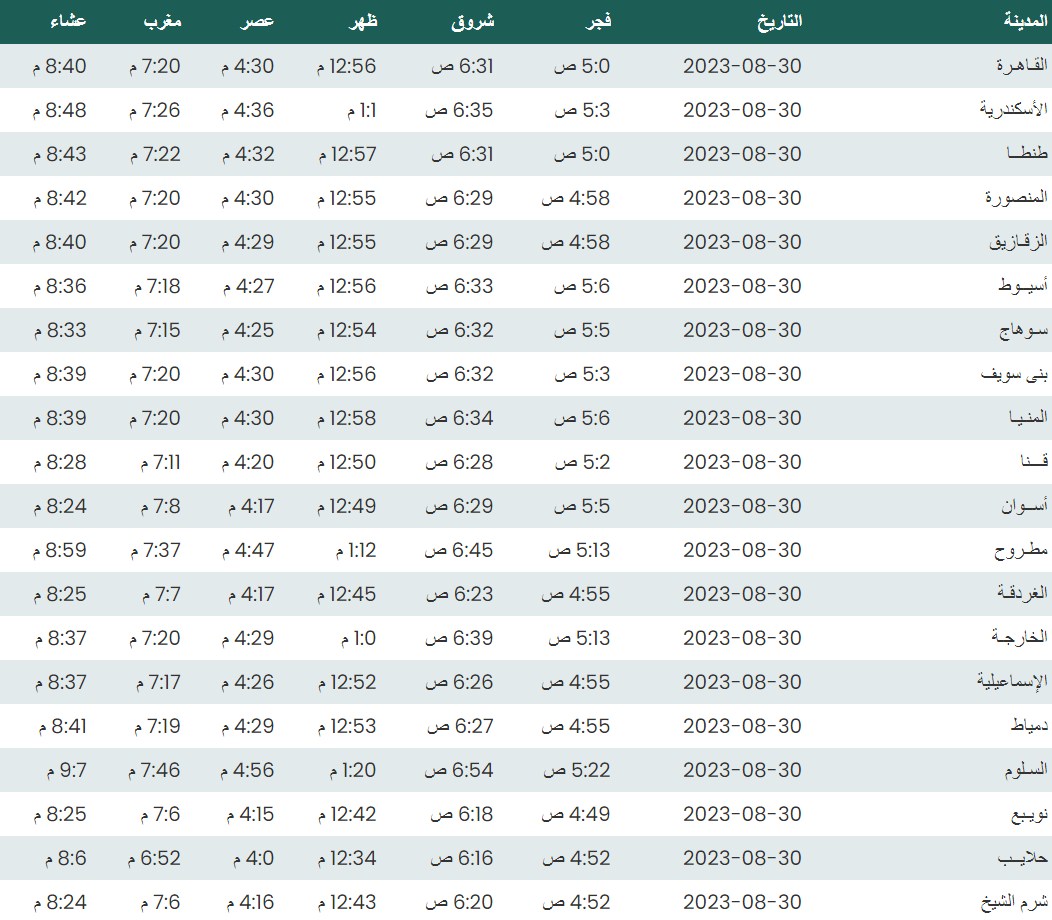The height and width of the screenshot is (920, 1052).
Task: Click the الإسماعيلية city name
Action: coord(1011,682)
